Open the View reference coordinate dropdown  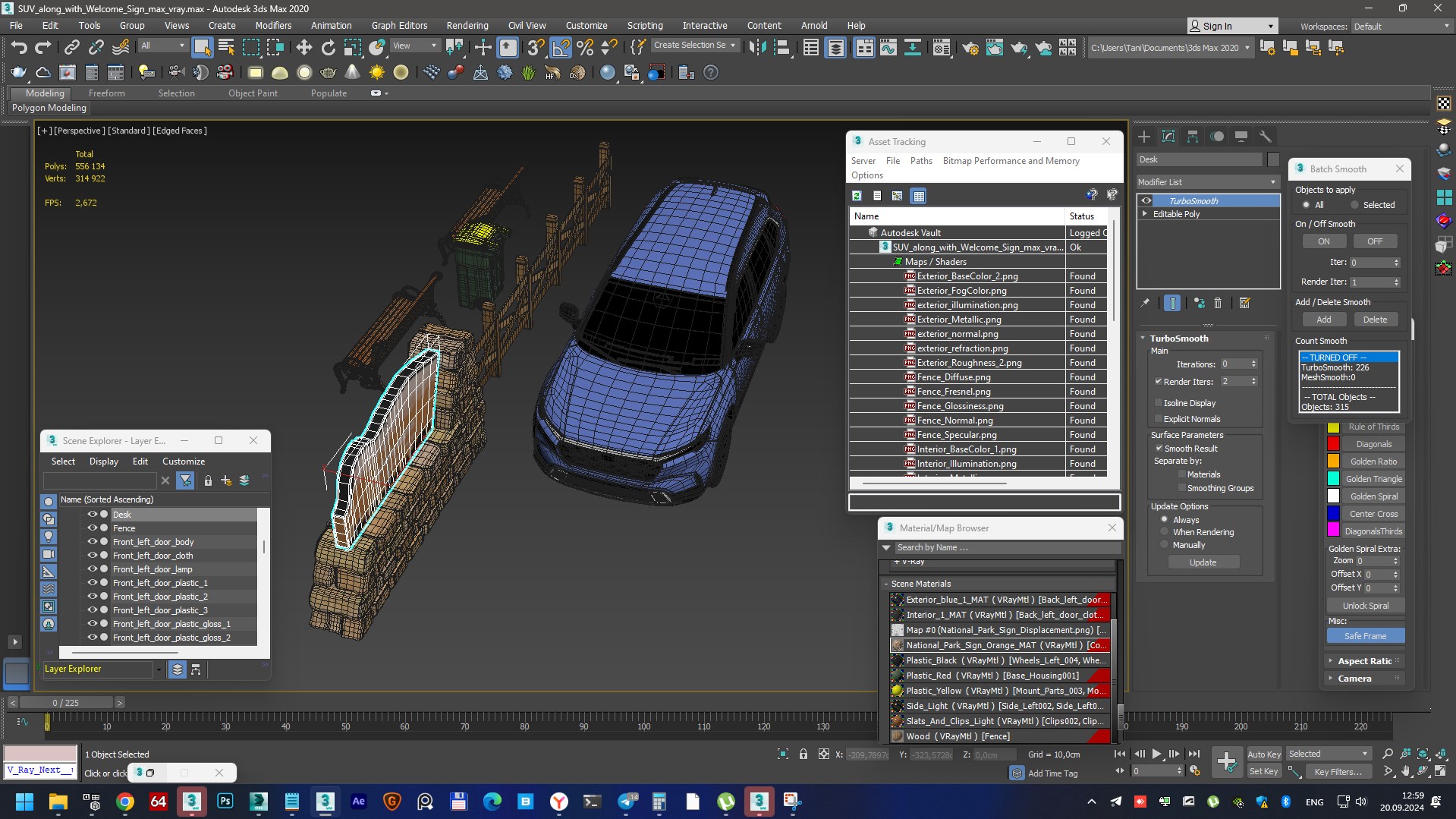(x=414, y=46)
